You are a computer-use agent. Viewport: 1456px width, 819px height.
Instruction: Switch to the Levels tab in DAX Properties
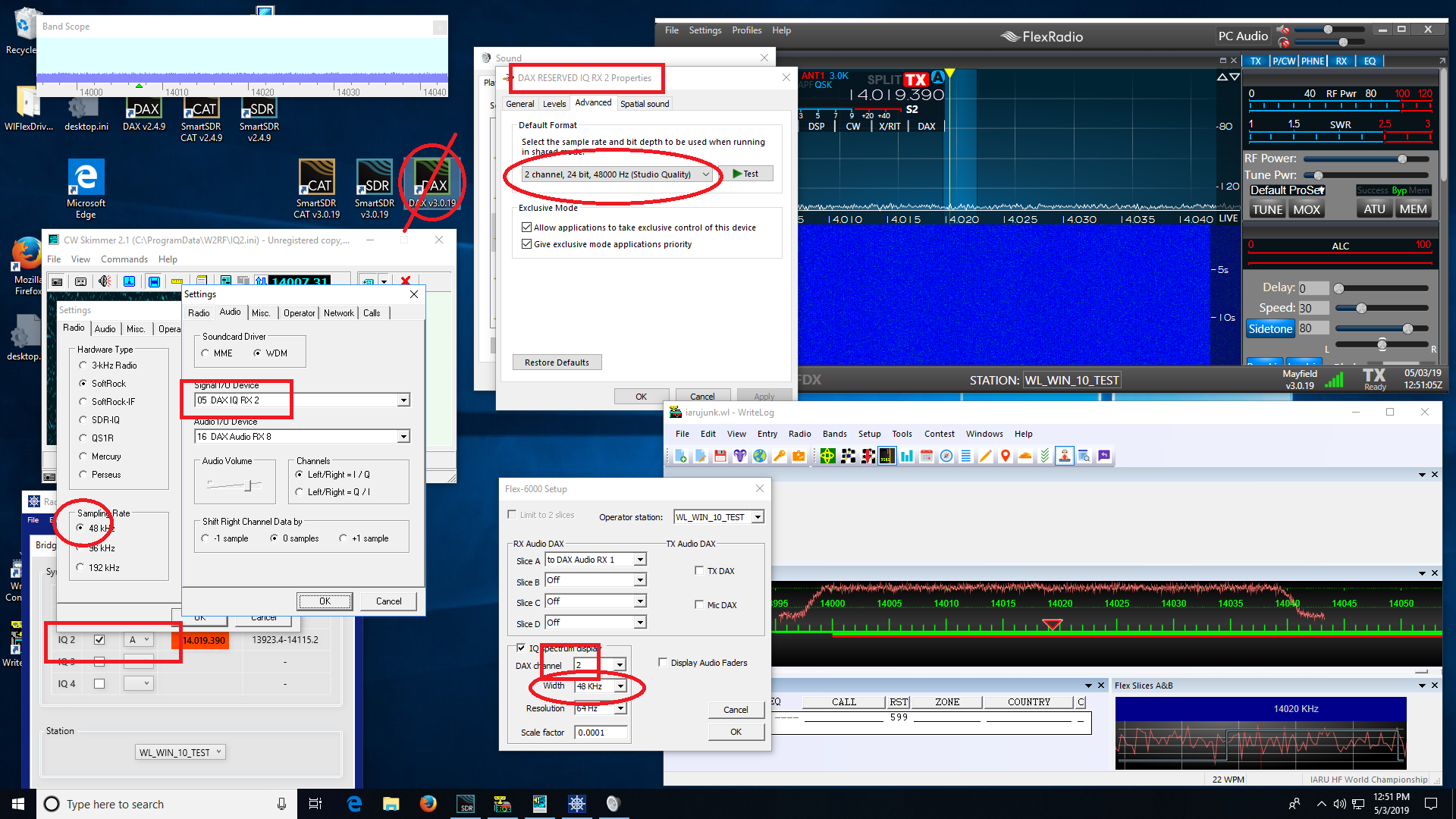(x=554, y=104)
